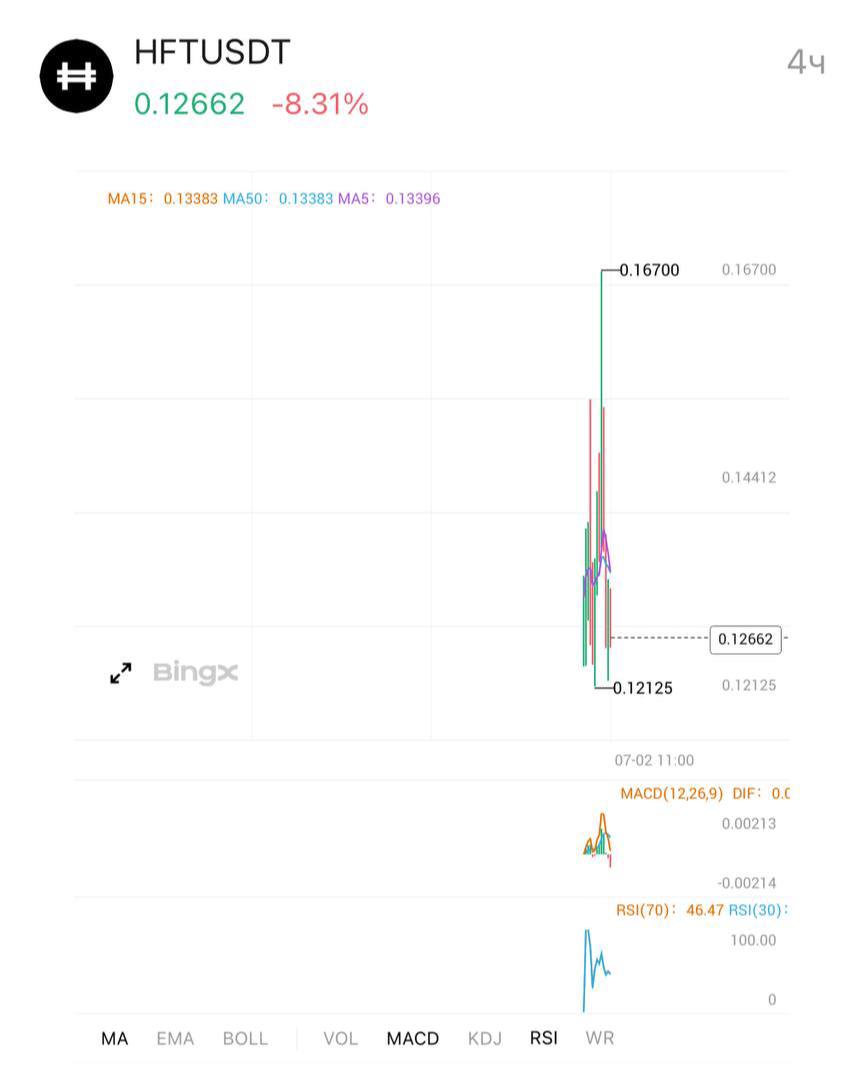
Task: Open the 4ч timeframe selector
Action: tap(806, 62)
